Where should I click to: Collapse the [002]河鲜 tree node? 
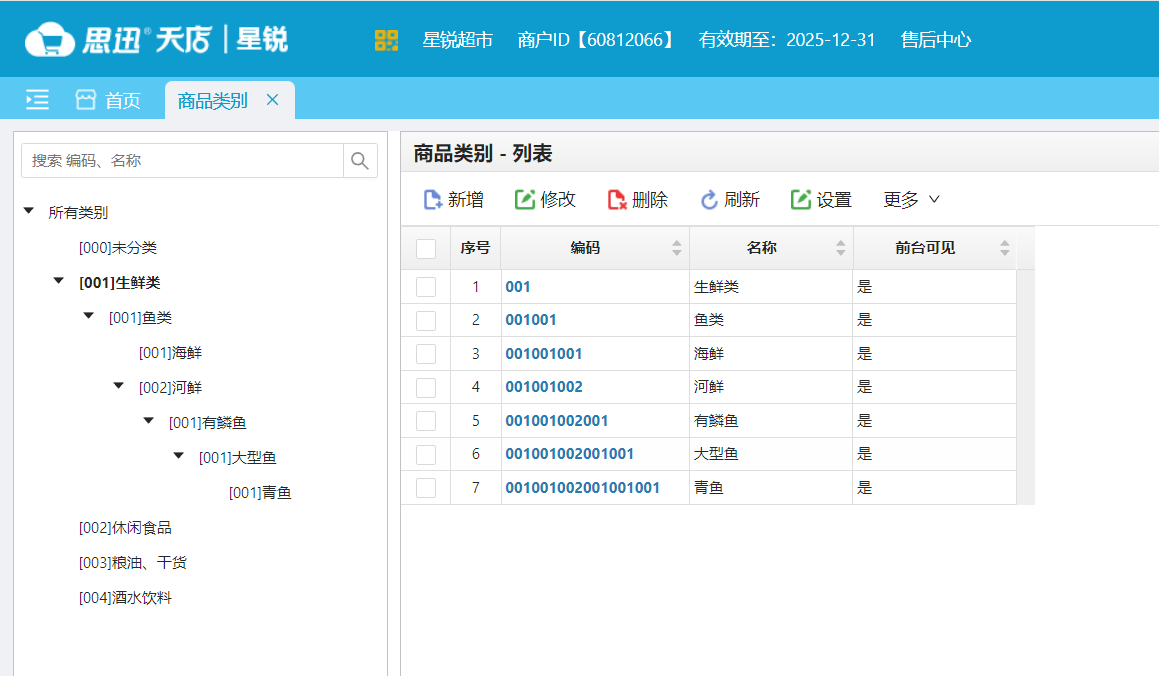pos(118,386)
